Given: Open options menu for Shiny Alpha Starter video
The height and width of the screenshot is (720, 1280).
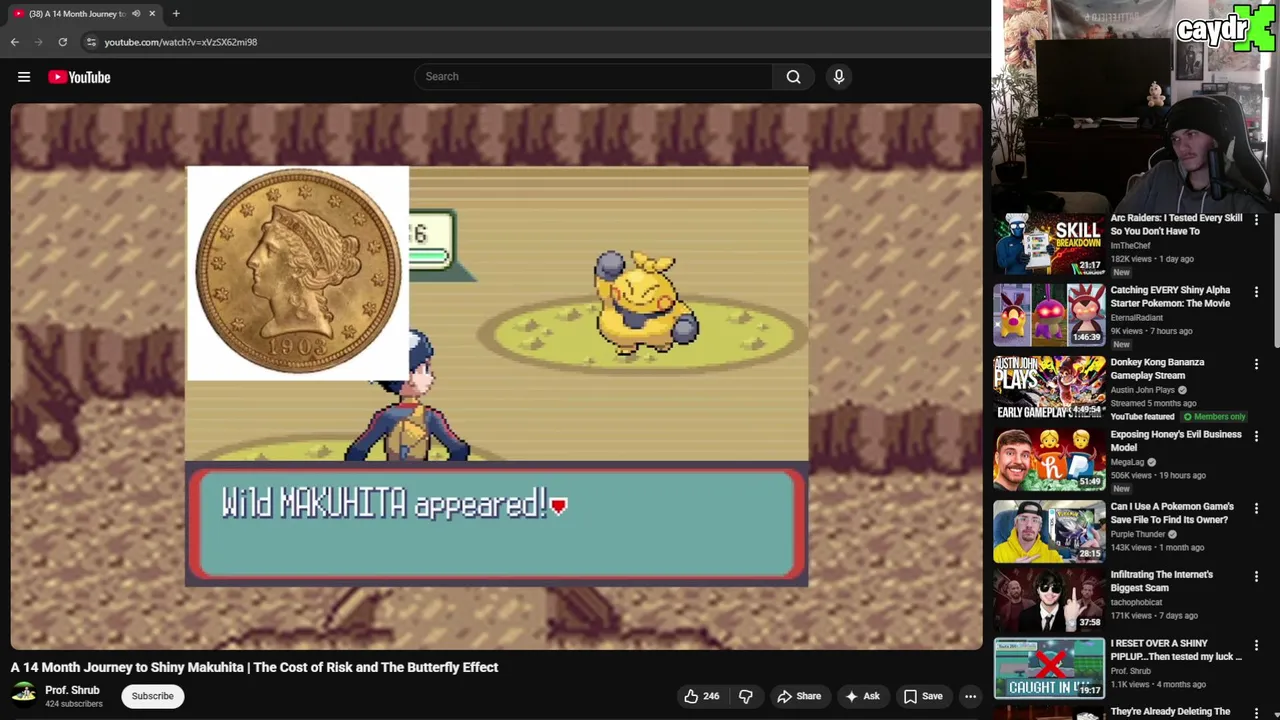Looking at the screenshot, I should [x=1256, y=291].
